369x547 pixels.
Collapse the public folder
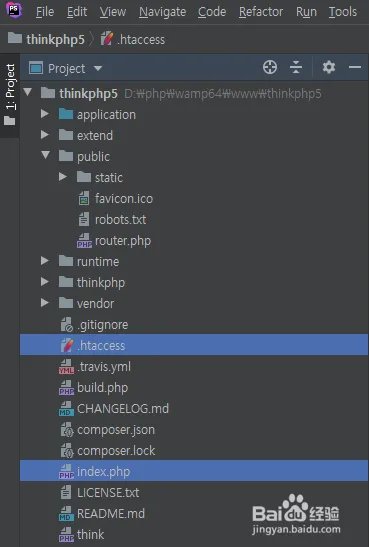click(45, 155)
